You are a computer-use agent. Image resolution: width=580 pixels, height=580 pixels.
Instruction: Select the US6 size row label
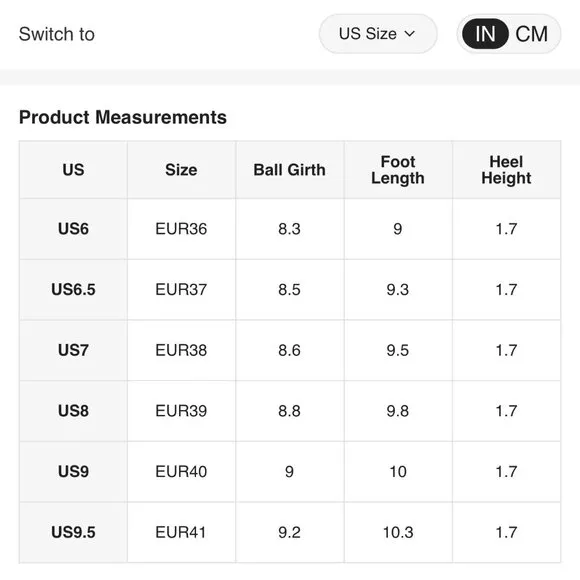pos(73,229)
